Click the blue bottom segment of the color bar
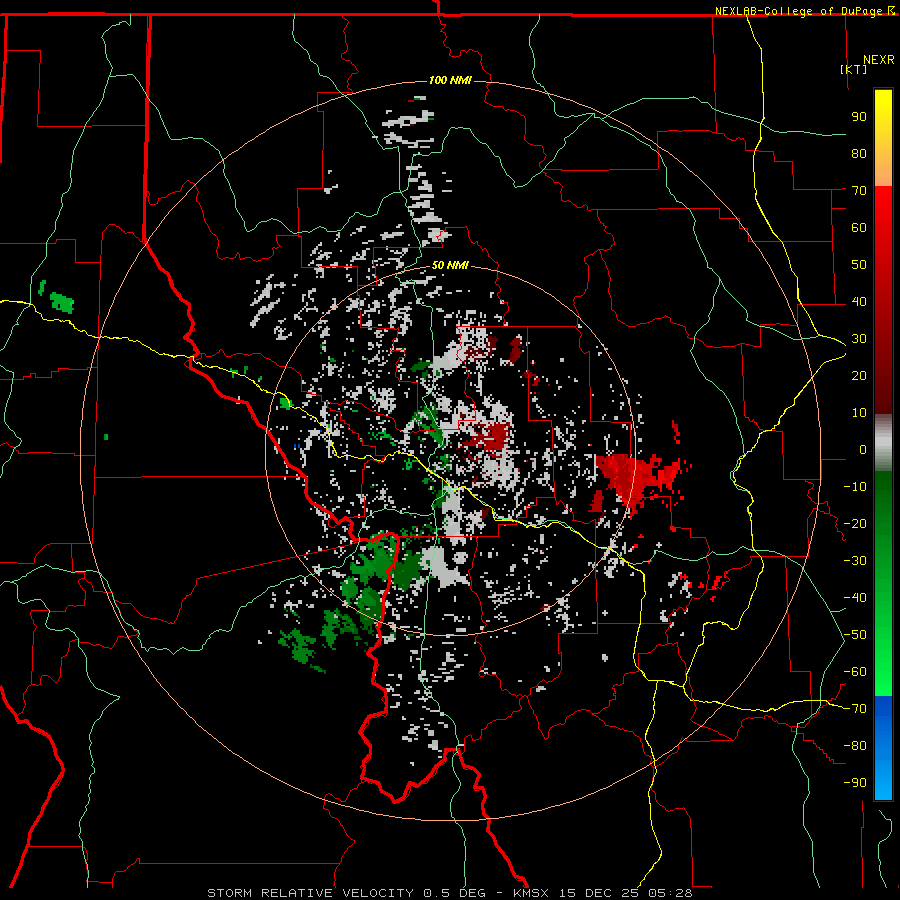 [883, 748]
